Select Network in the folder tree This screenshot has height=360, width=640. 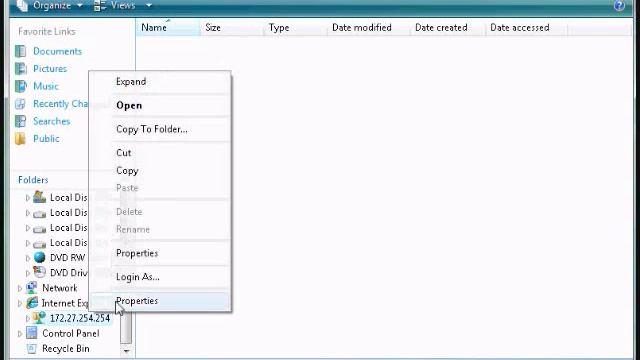point(60,288)
